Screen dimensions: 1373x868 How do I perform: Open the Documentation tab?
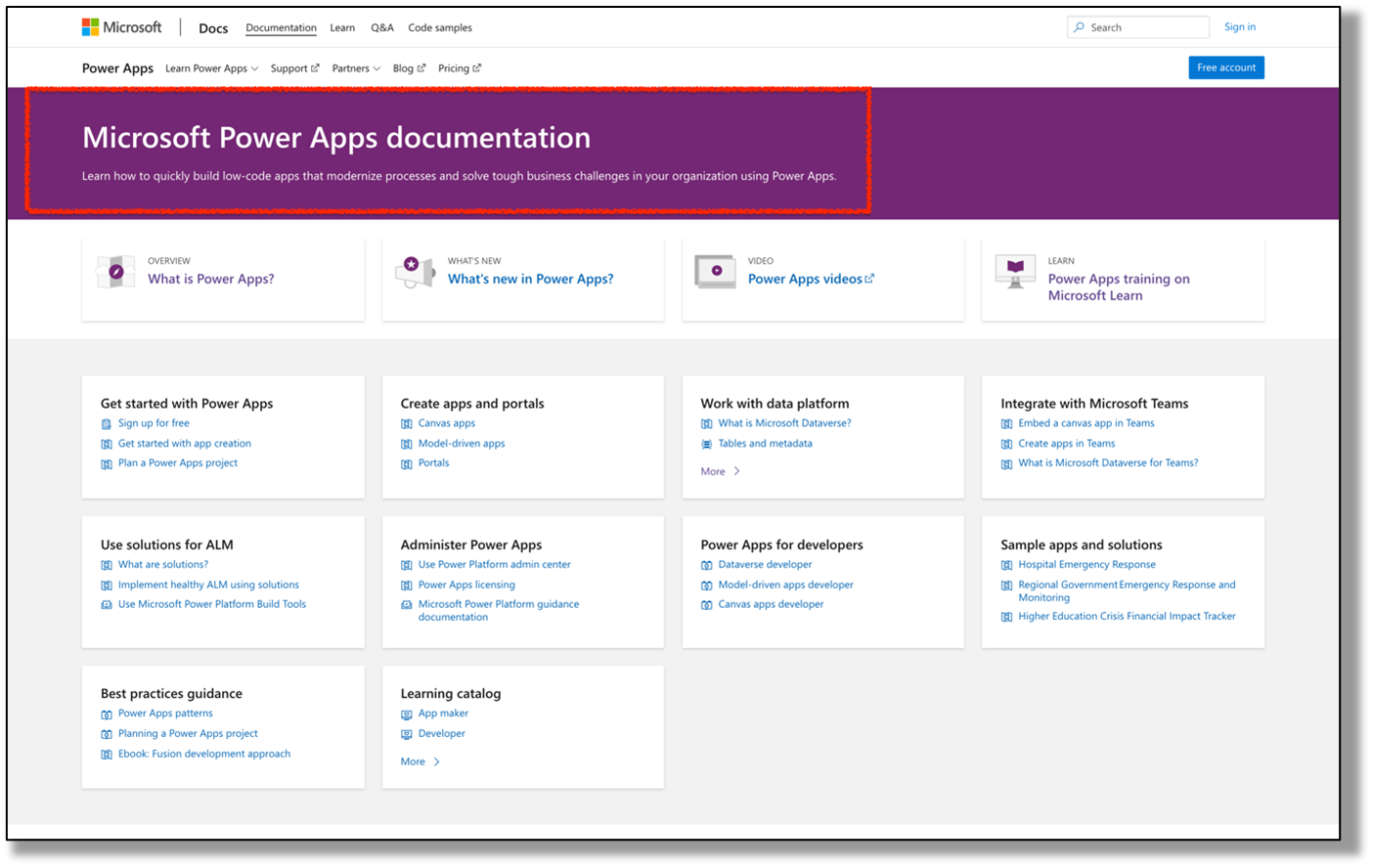[281, 27]
